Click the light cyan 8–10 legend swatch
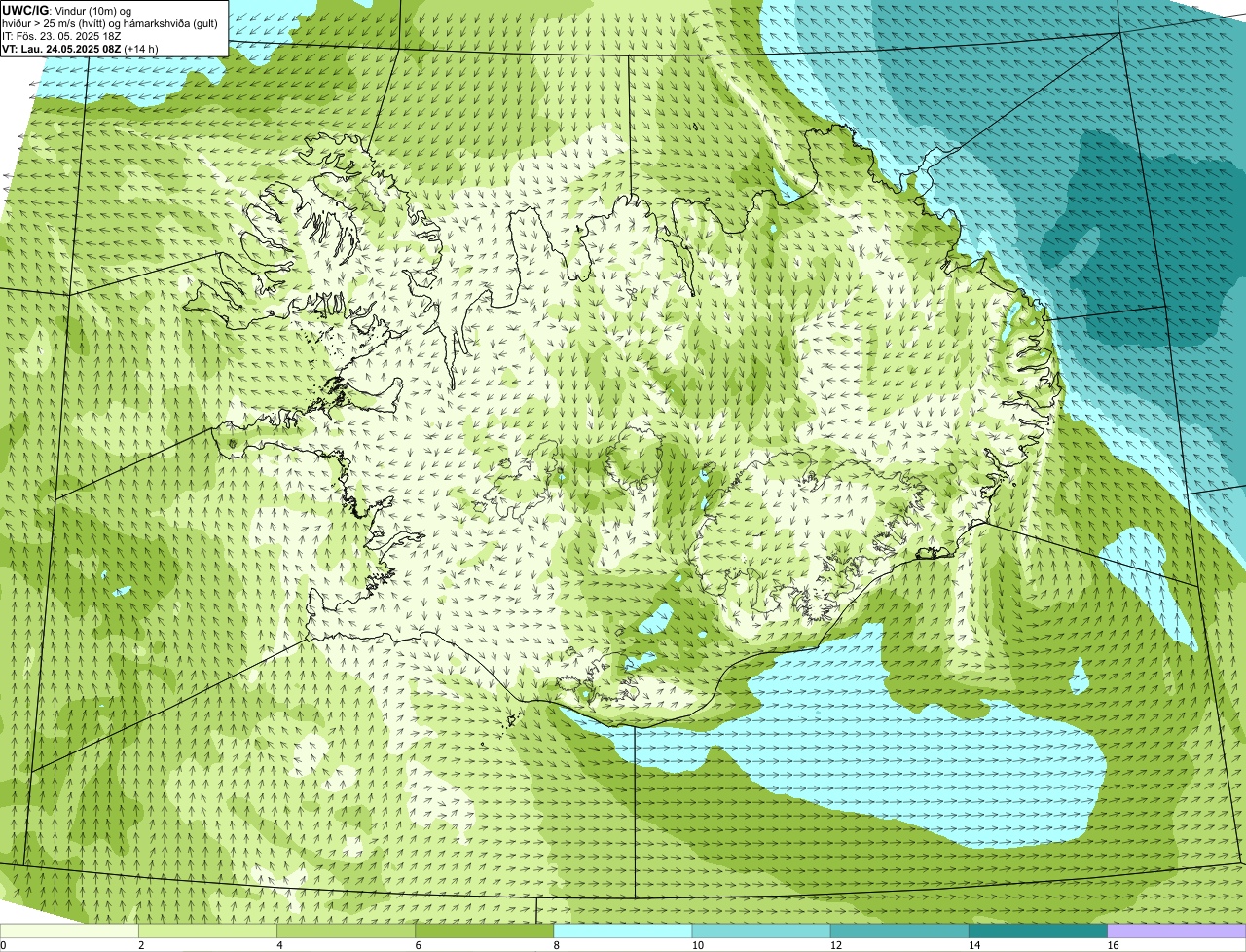 623,932
